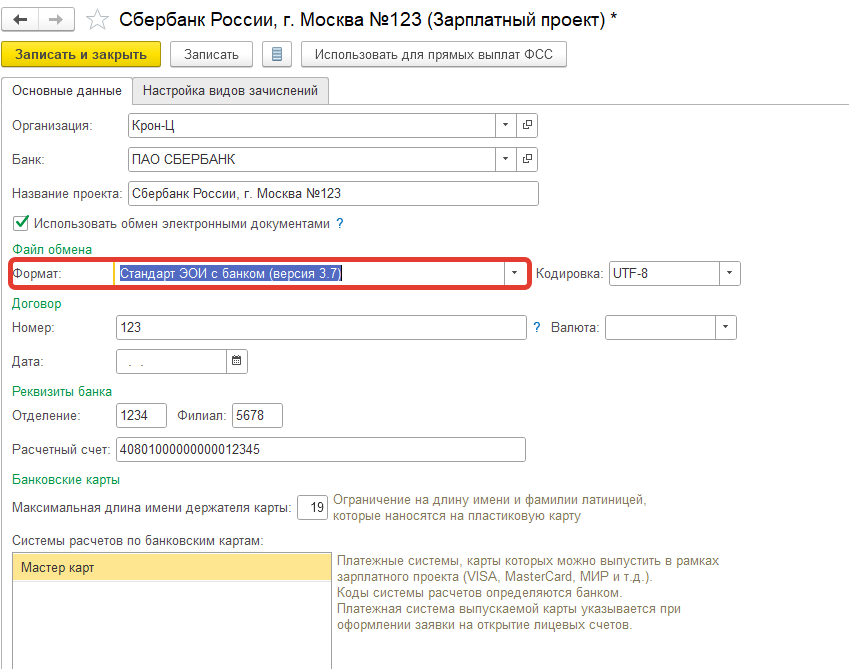The width and height of the screenshot is (849, 669).
Task: Open Организация record with open-form icon
Action: (527, 125)
